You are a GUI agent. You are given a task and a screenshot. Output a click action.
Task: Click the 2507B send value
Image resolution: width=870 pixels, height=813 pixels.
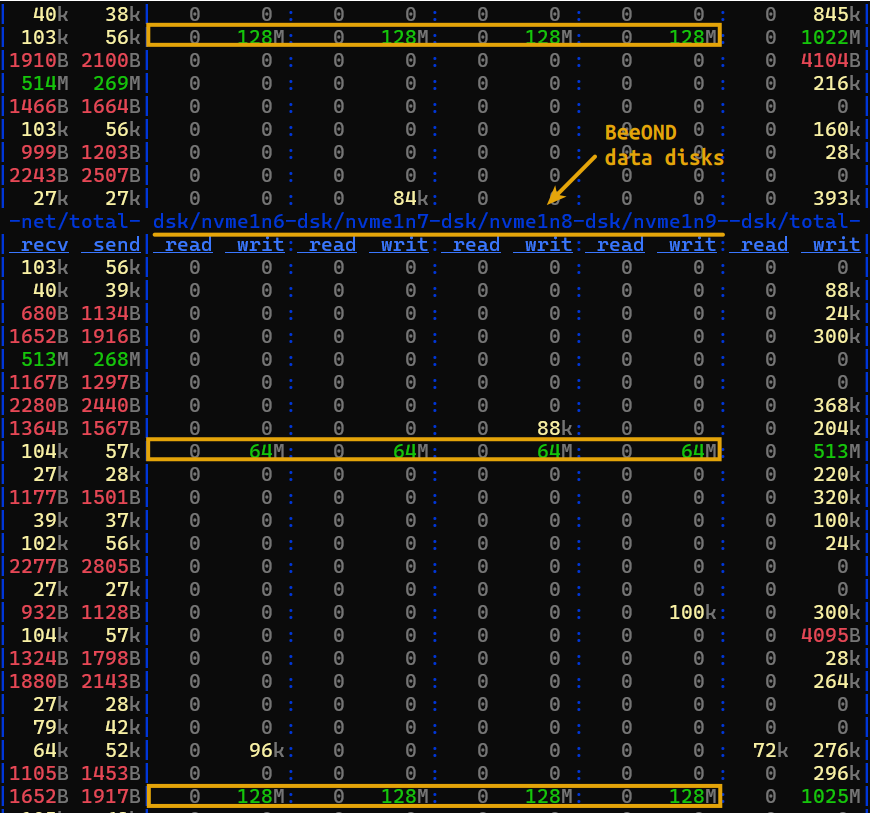(x=111, y=175)
